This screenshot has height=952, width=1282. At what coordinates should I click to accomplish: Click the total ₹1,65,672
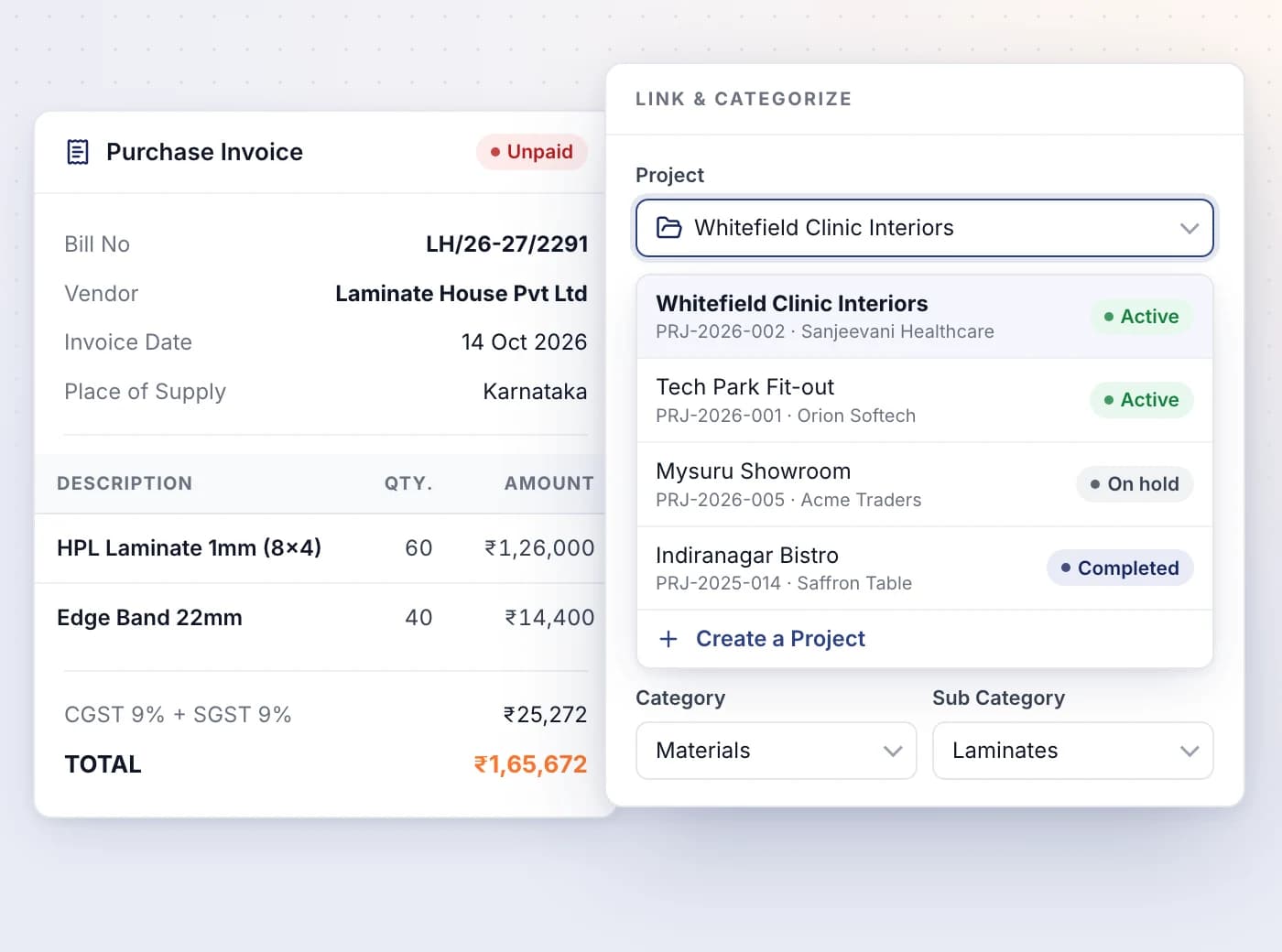(x=531, y=764)
